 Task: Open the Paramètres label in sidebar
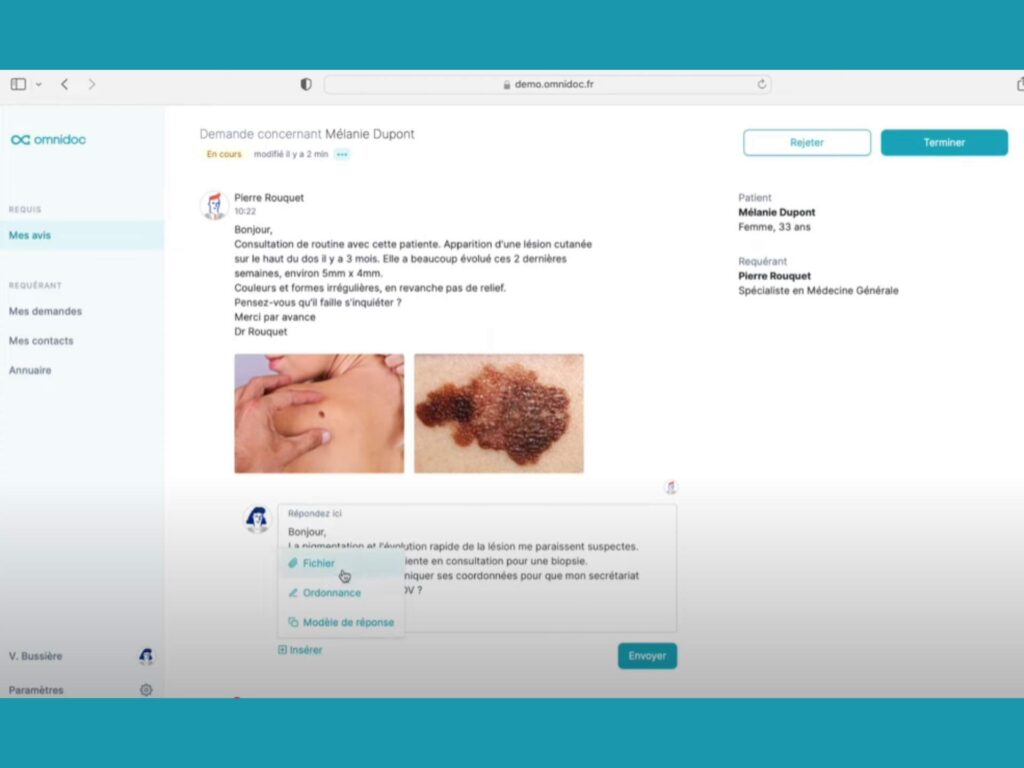pyautogui.click(x=36, y=690)
